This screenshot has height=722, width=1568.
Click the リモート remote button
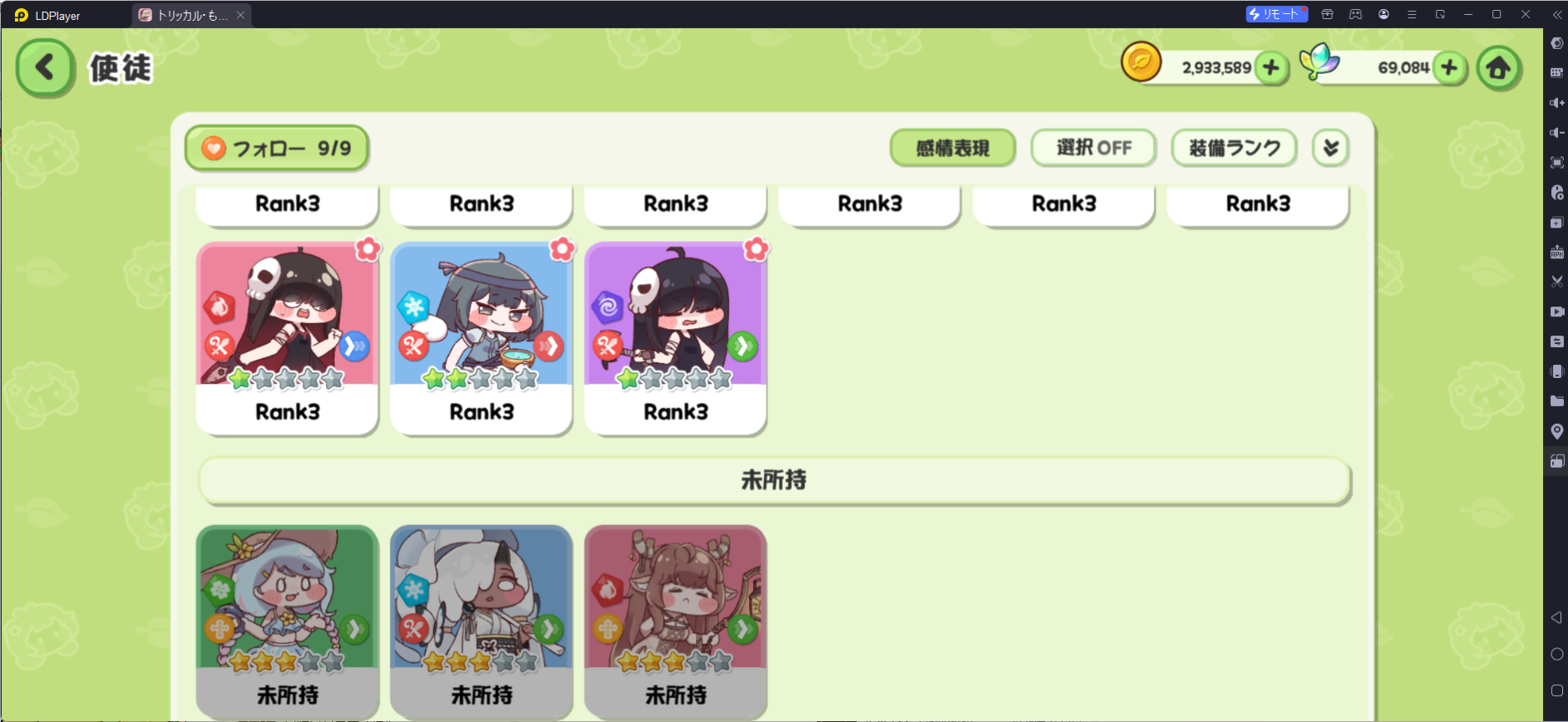[1277, 14]
